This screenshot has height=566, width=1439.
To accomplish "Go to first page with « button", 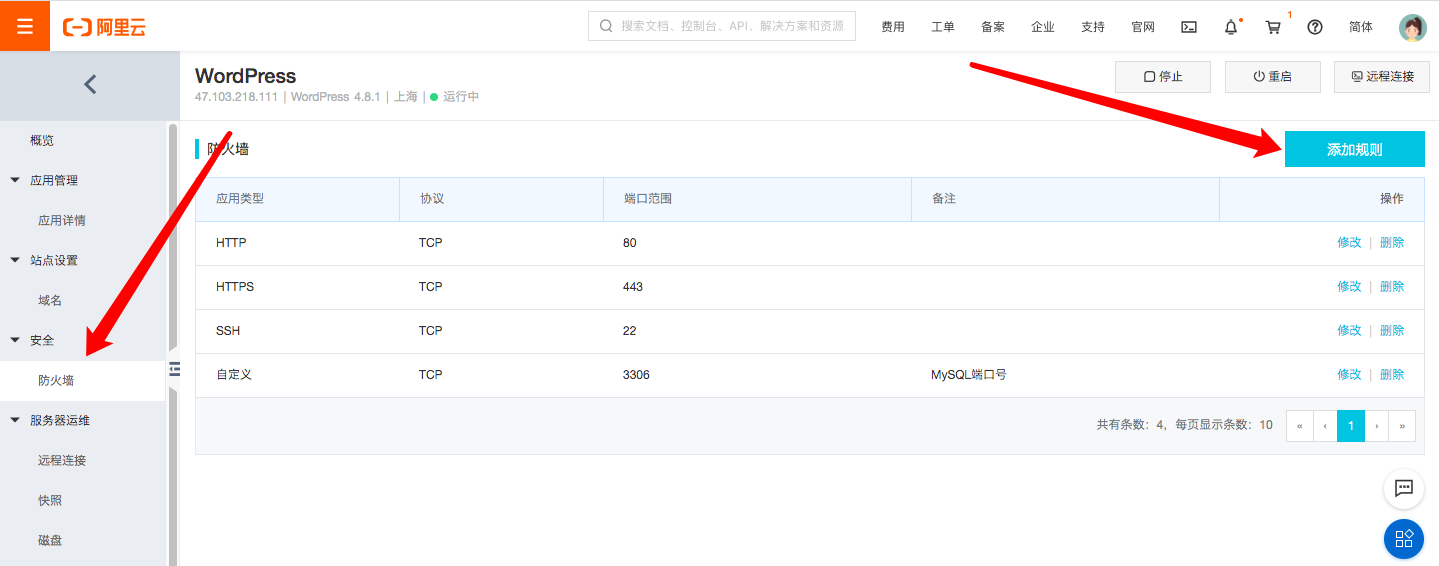I will [x=1299, y=425].
